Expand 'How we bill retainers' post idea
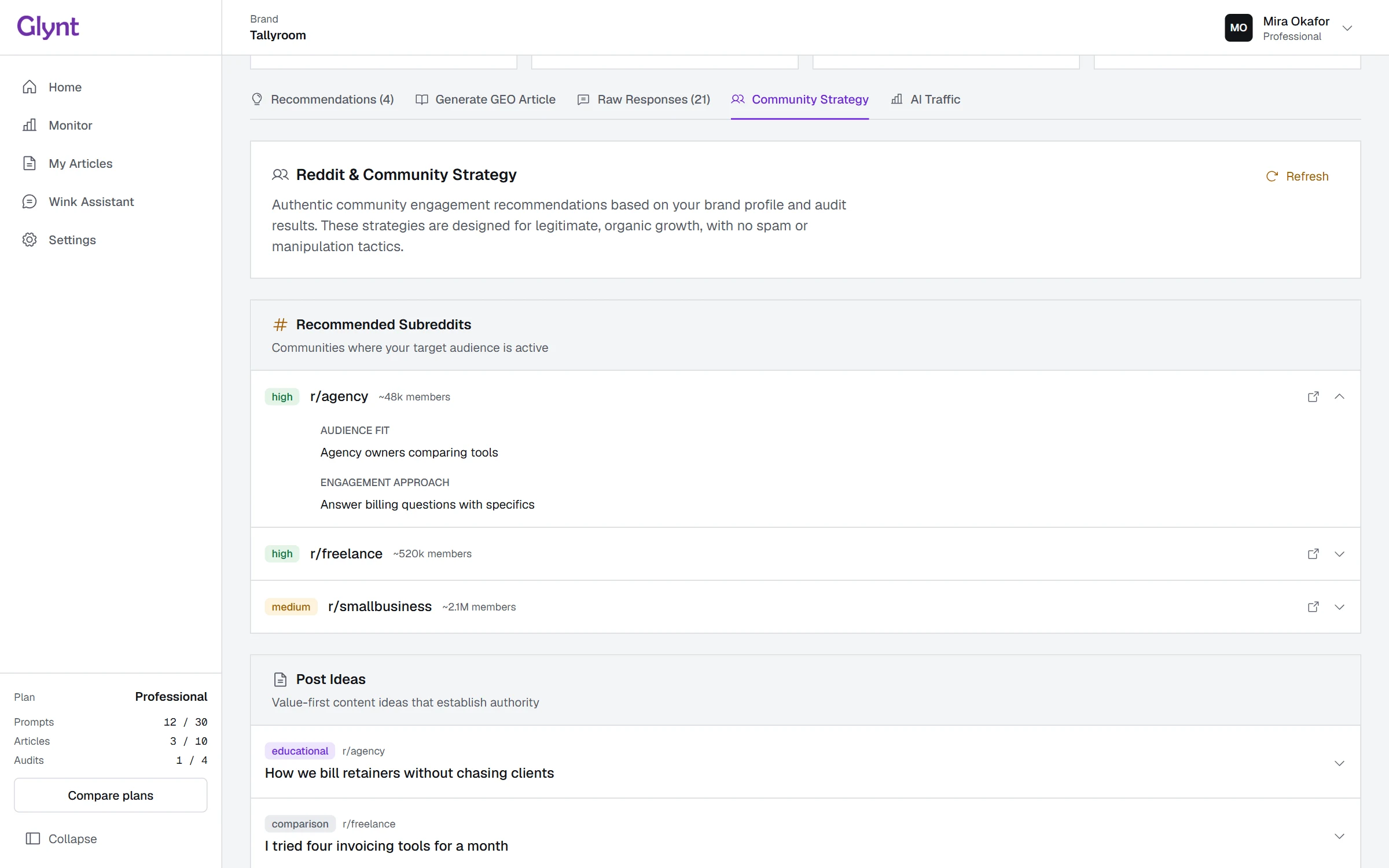Screen dimensions: 1389x868 pyautogui.click(x=1339, y=763)
